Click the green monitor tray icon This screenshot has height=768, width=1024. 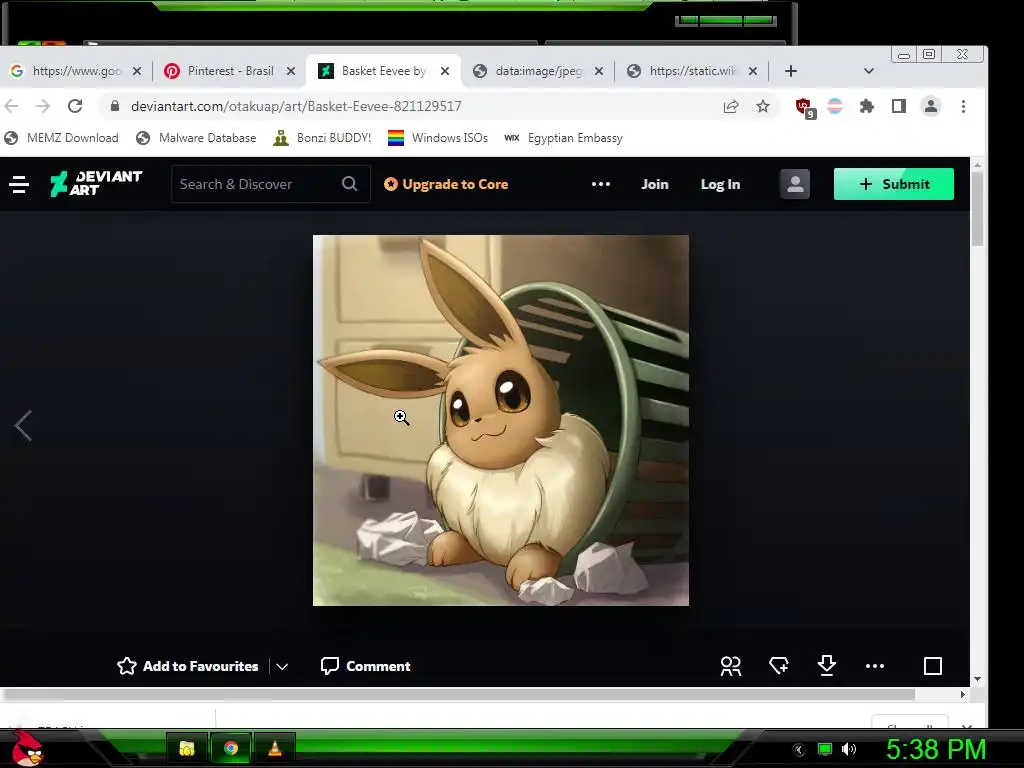(x=825, y=749)
